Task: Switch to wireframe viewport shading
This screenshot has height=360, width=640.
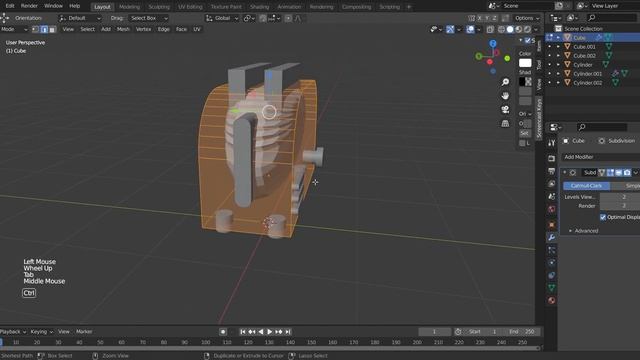Action: click(x=501, y=29)
